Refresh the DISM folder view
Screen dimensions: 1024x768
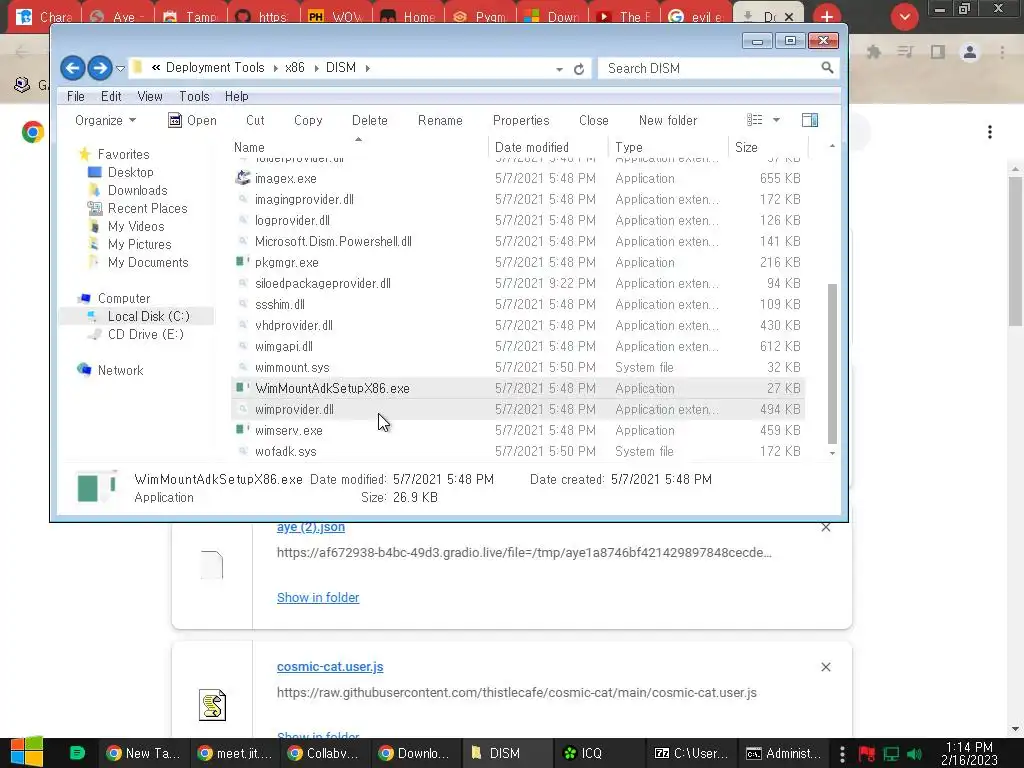pyautogui.click(x=579, y=69)
